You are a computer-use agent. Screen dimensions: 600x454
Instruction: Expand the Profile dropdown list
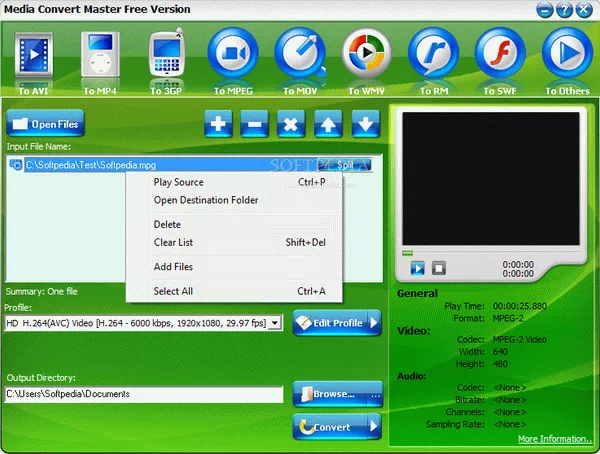click(x=275, y=323)
